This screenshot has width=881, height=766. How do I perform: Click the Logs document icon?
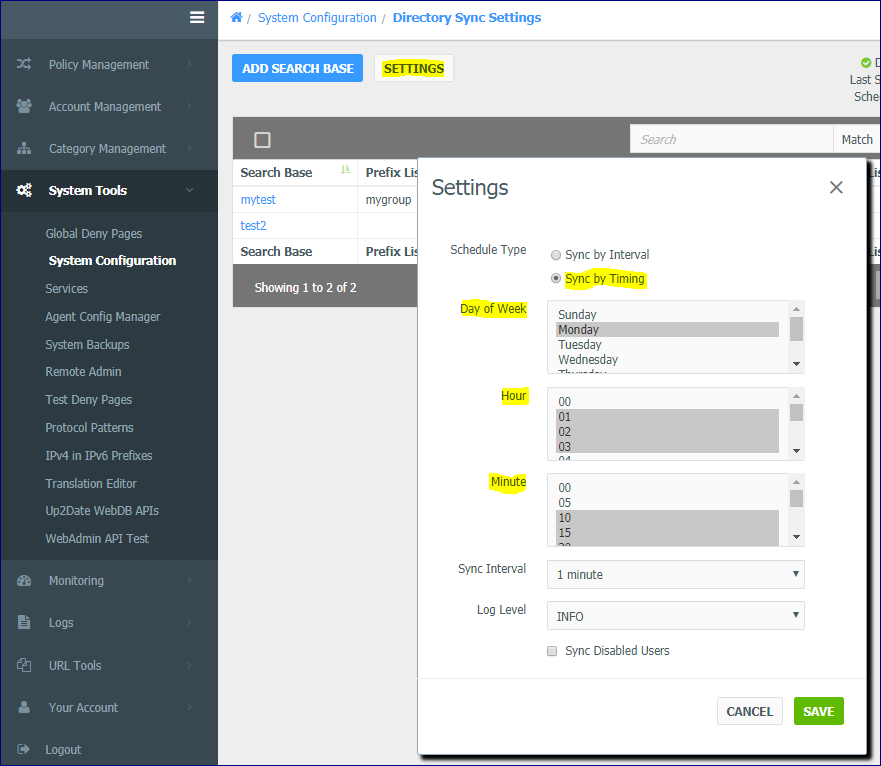click(24, 622)
